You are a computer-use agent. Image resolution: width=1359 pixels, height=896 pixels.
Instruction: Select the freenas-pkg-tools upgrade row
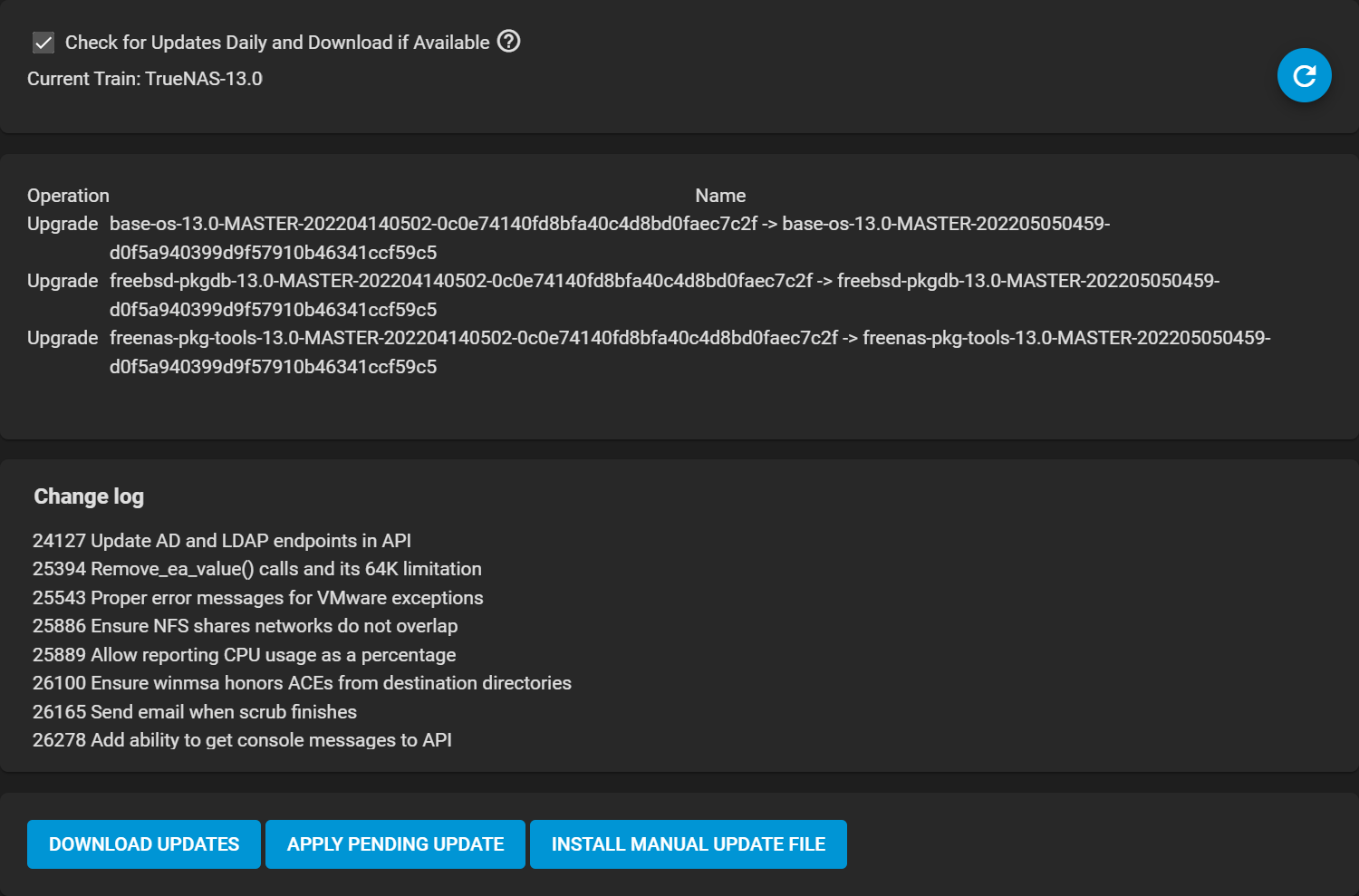click(x=689, y=338)
